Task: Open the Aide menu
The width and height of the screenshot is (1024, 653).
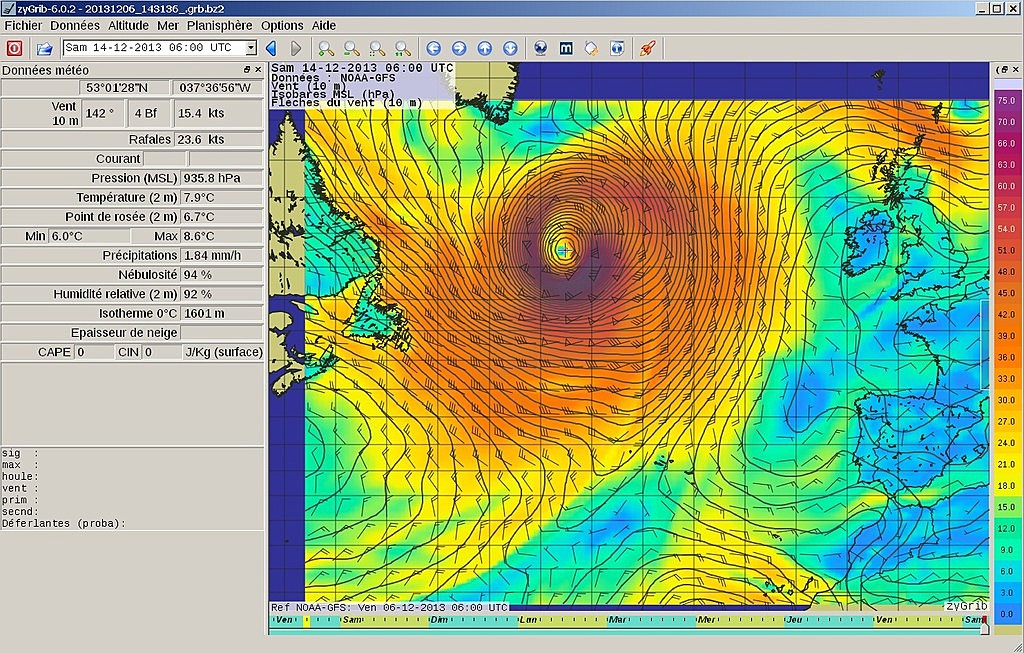Action: pyautogui.click(x=324, y=25)
